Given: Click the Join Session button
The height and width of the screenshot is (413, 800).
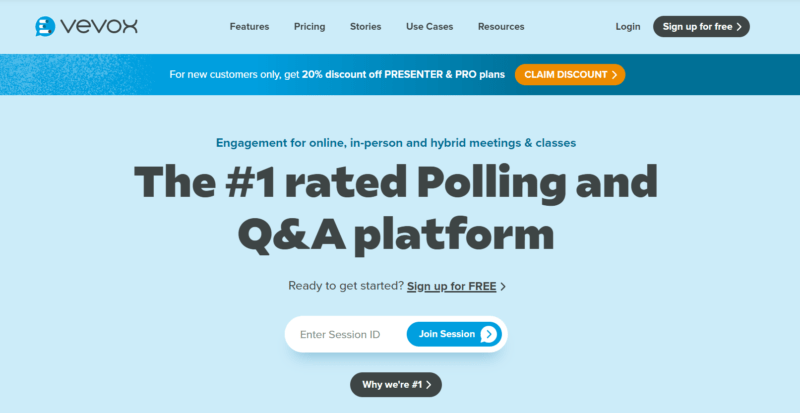Looking at the screenshot, I should point(454,334).
